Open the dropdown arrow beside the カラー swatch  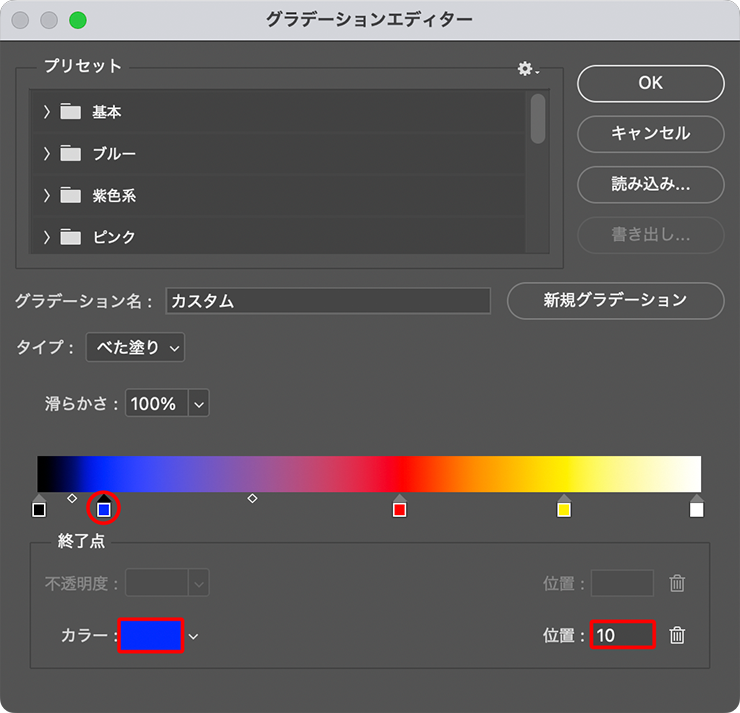click(194, 636)
